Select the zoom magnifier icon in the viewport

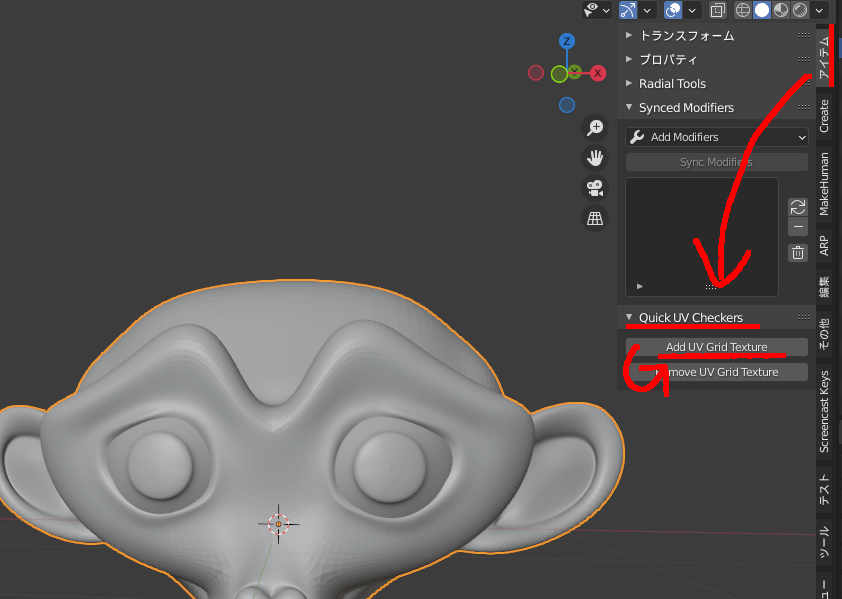point(595,128)
